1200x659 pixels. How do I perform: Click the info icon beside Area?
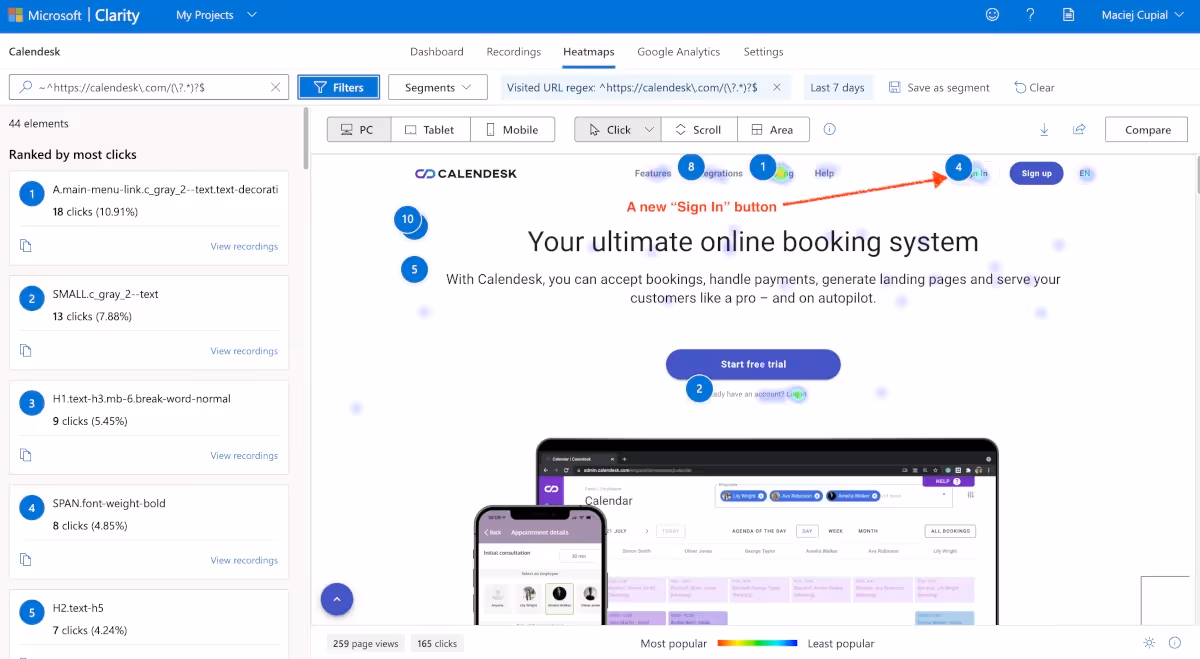pos(829,130)
